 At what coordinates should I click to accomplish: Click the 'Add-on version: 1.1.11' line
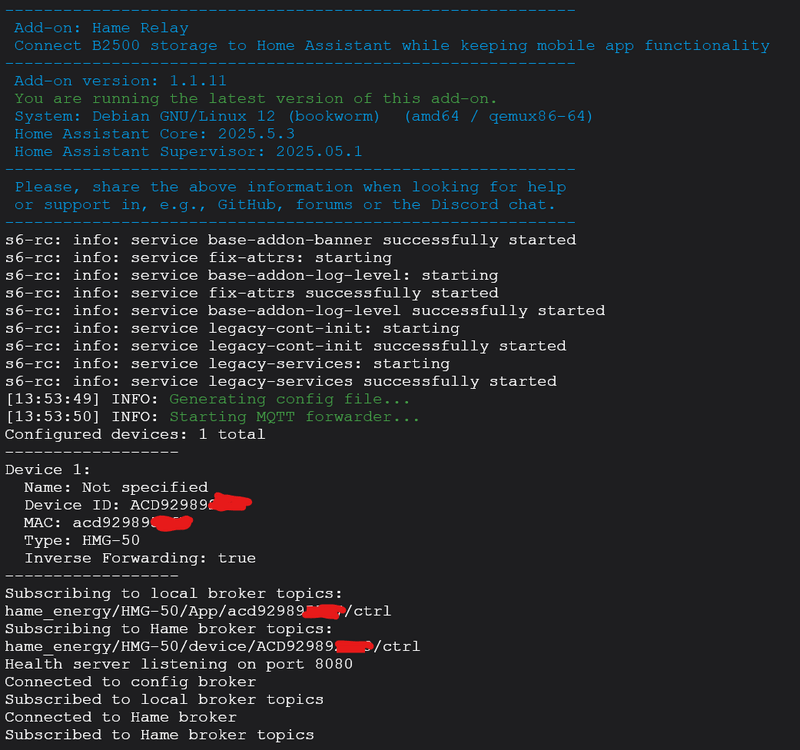(120, 81)
